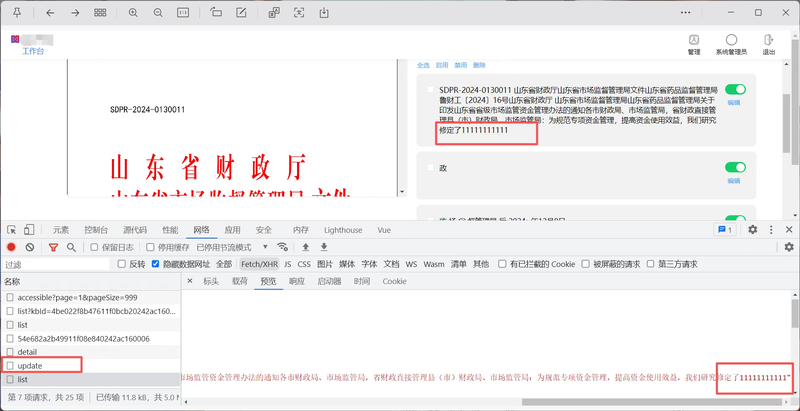Screen dimensions: 800x411
Task: Filter requests by 全部 all types
Action: (x=223, y=264)
